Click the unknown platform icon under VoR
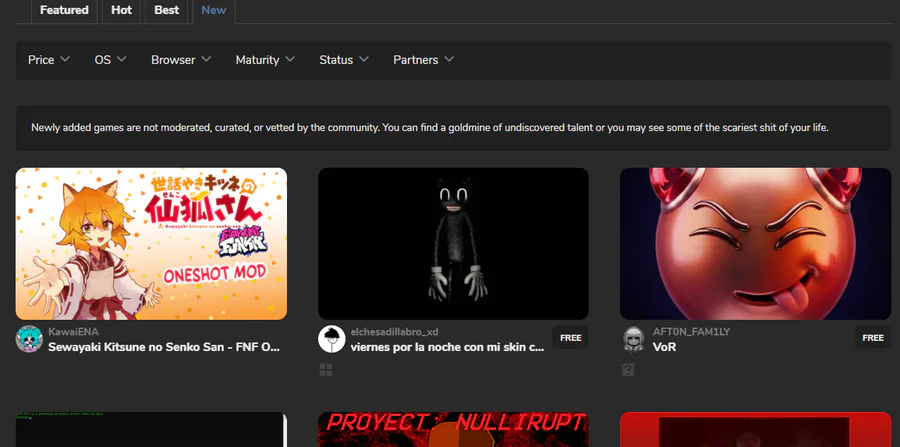The width and height of the screenshot is (900, 447). (x=628, y=370)
